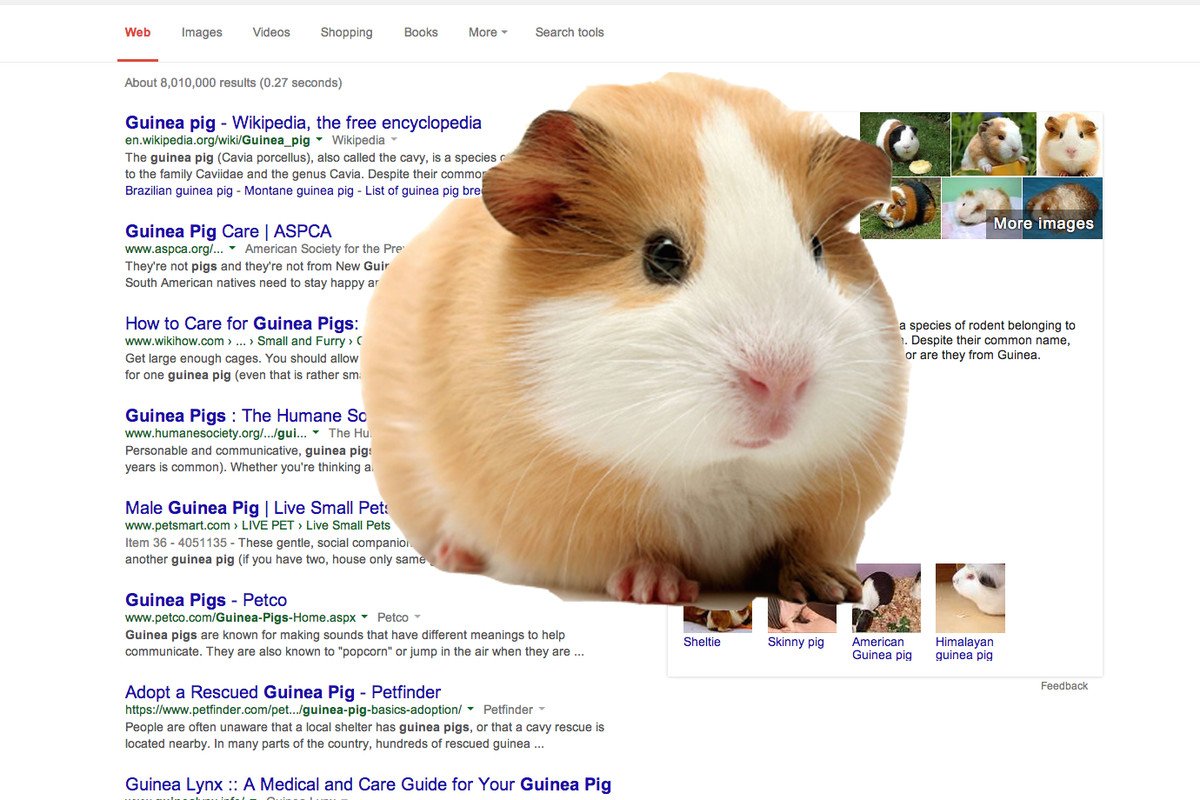Open the Guinea Pig Care ASPCA result
Viewport: 1200px width, 800px height.
(x=227, y=230)
